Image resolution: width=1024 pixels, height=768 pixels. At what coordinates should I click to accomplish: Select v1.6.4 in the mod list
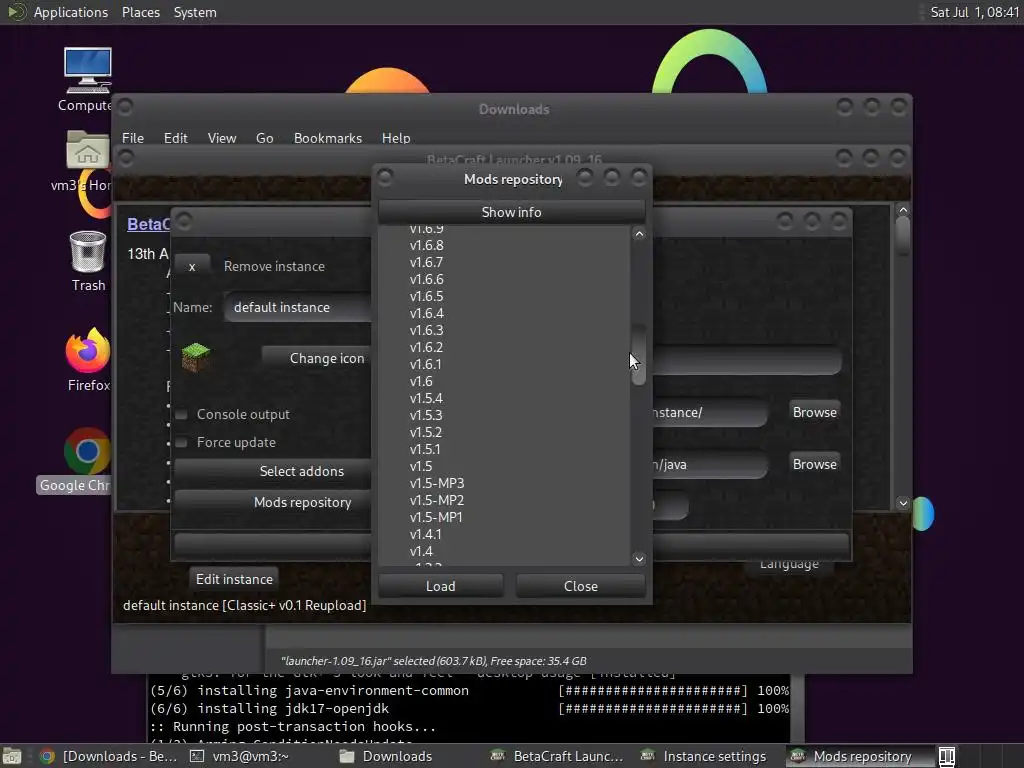426,313
